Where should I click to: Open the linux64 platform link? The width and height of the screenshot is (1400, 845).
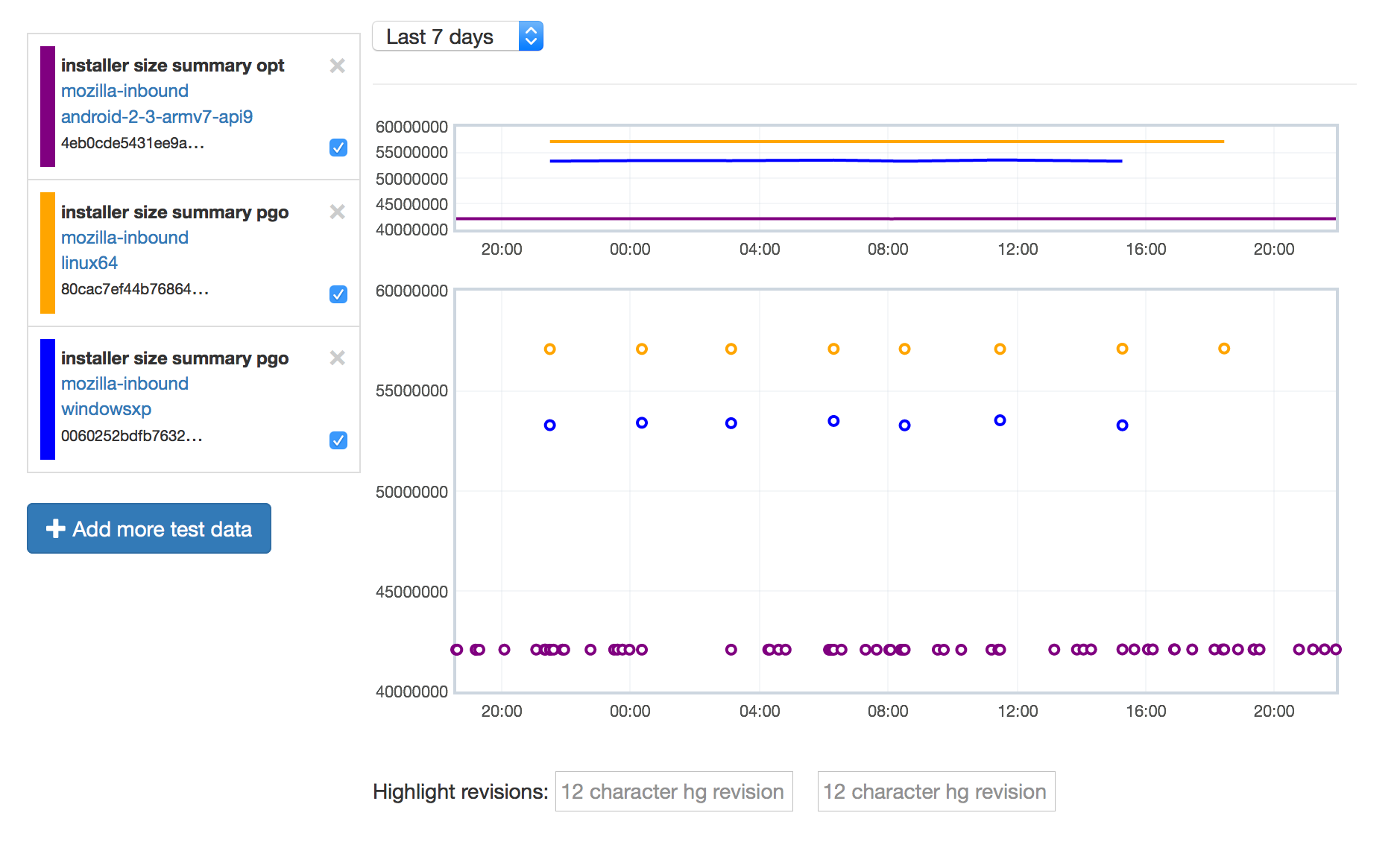tap(89, 263)
